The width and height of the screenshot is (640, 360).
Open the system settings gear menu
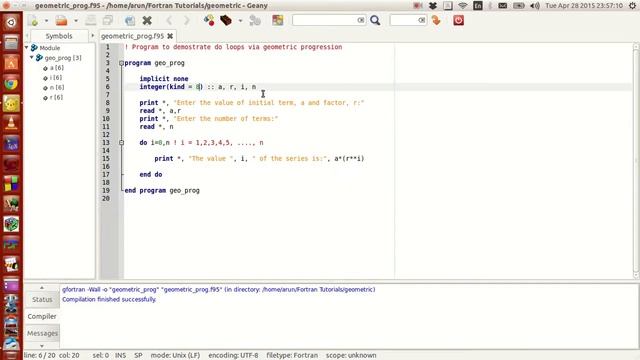[x=632, y=6]
